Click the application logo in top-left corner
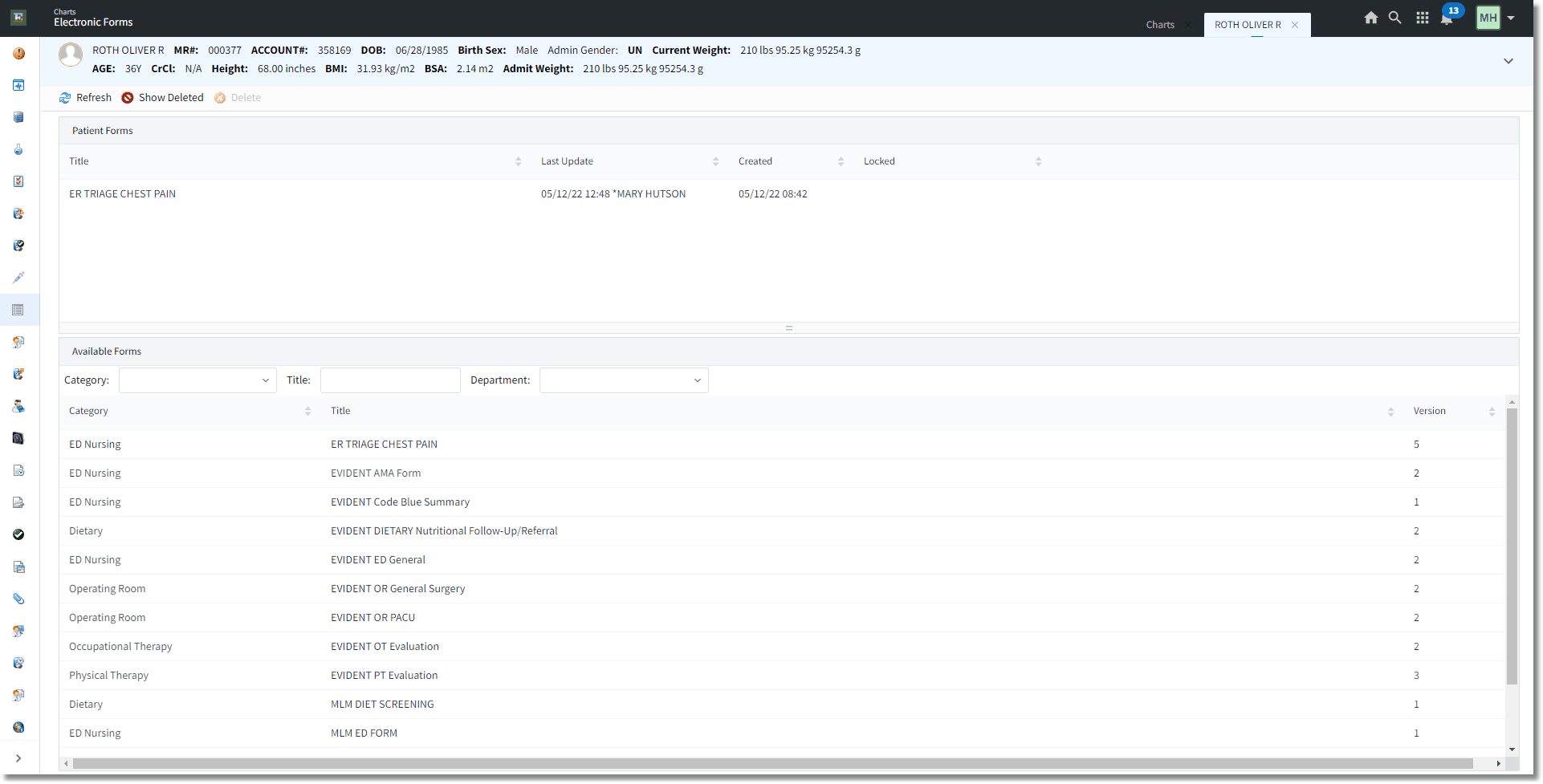 pyautogui.click(x=18, y=18)
